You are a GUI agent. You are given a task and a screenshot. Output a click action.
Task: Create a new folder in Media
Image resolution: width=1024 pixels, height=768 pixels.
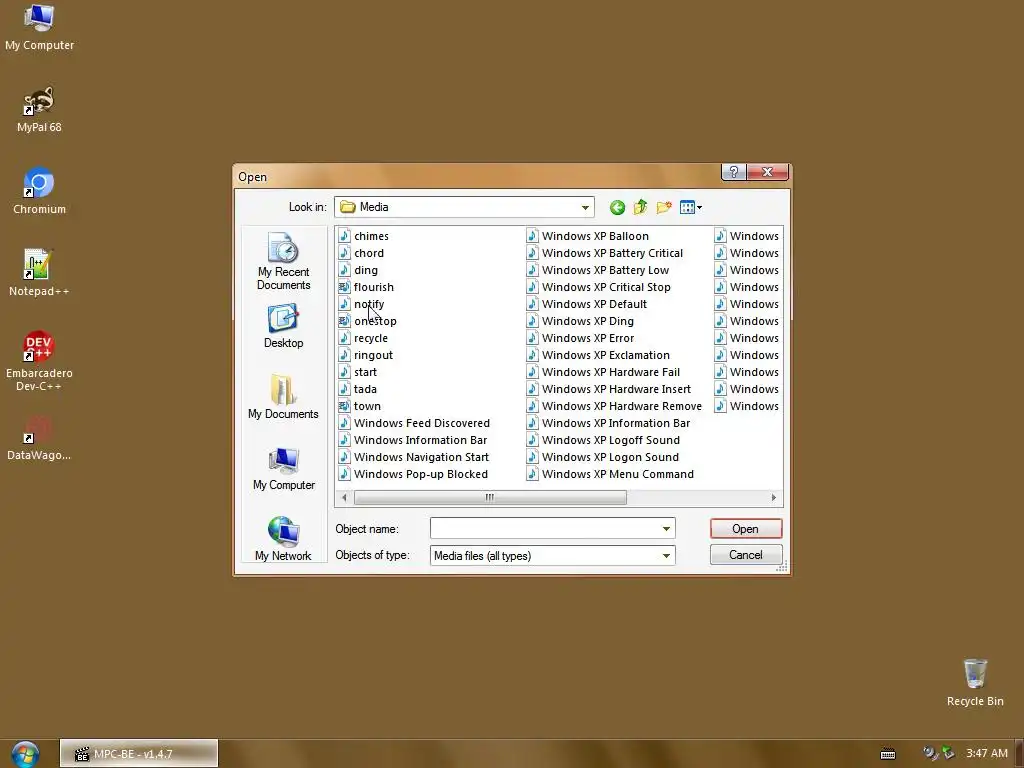(664, 208)
